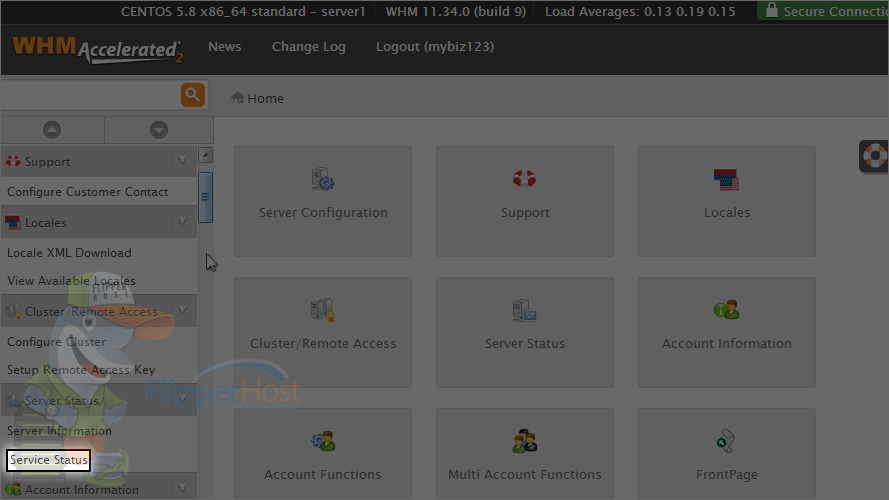Image resolution: width=889 pixels, height=500 pixels.
Task: Click the Home house icon in breadcrumb
Action: pos(238,98)
